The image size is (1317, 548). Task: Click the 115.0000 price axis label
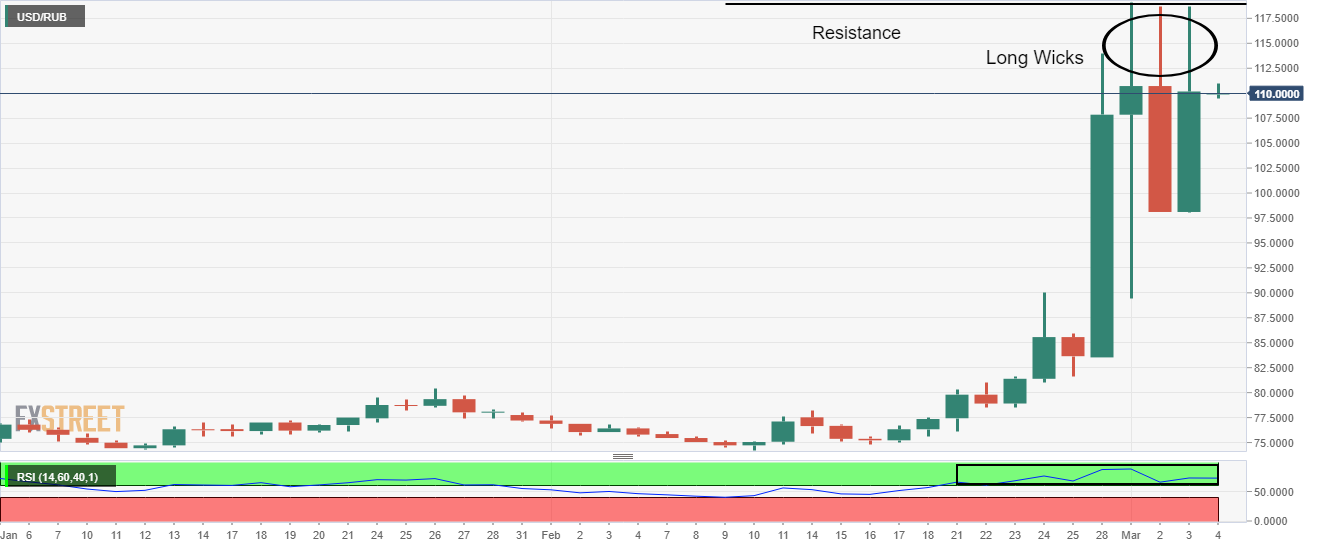pos(1276,43)
